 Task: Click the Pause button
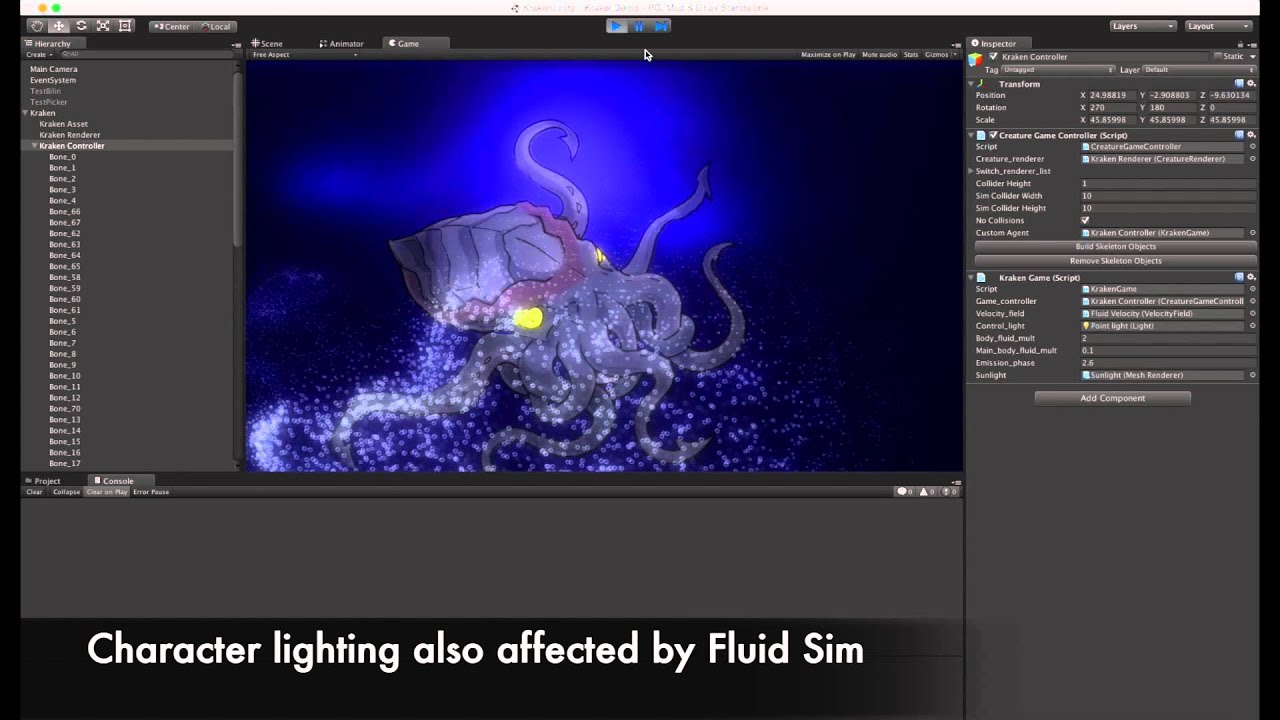click(x=639, y=26)
